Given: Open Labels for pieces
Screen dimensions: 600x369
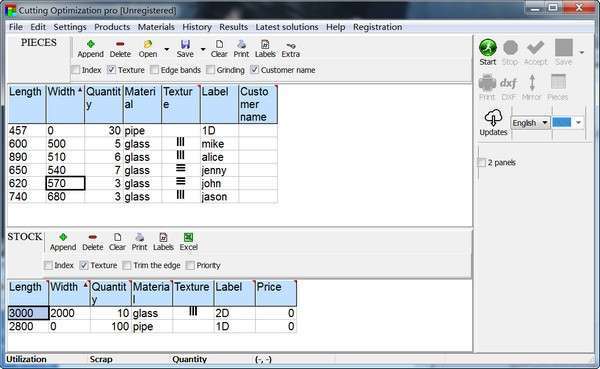Looking at the screenshot, I should coord(265,49).
